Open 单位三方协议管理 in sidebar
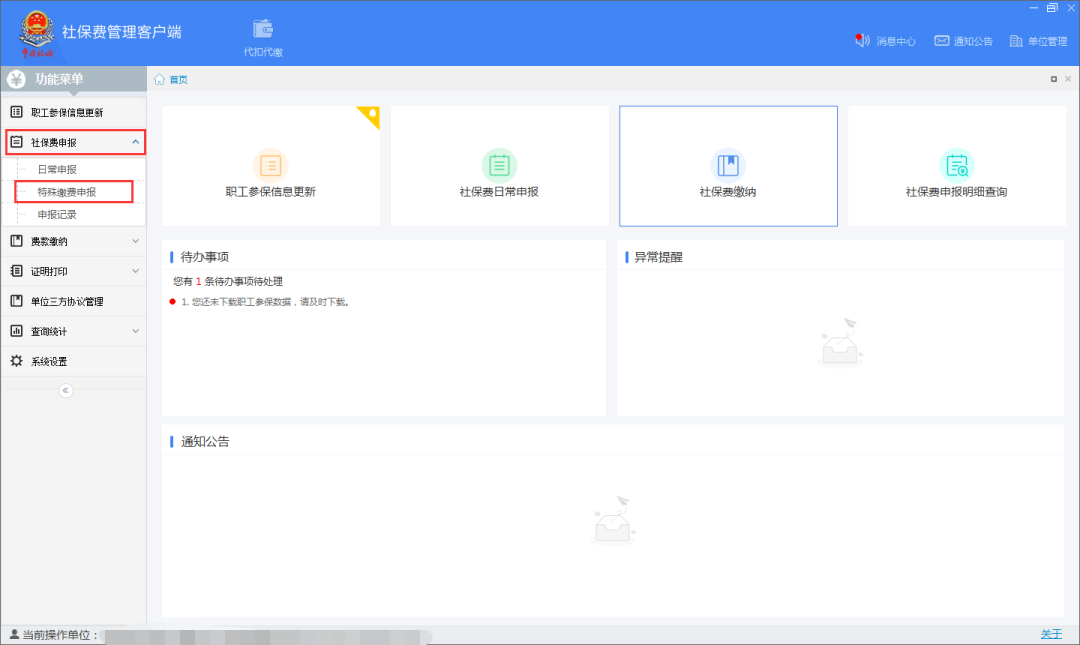This screenshot has width=1080, height=645. 67,301
